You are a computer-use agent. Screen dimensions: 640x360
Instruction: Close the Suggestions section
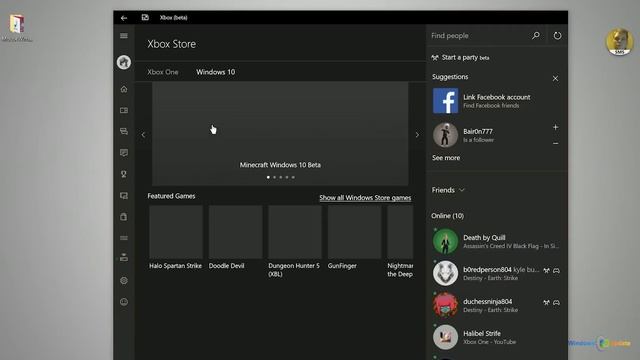(x=555, y=78)
